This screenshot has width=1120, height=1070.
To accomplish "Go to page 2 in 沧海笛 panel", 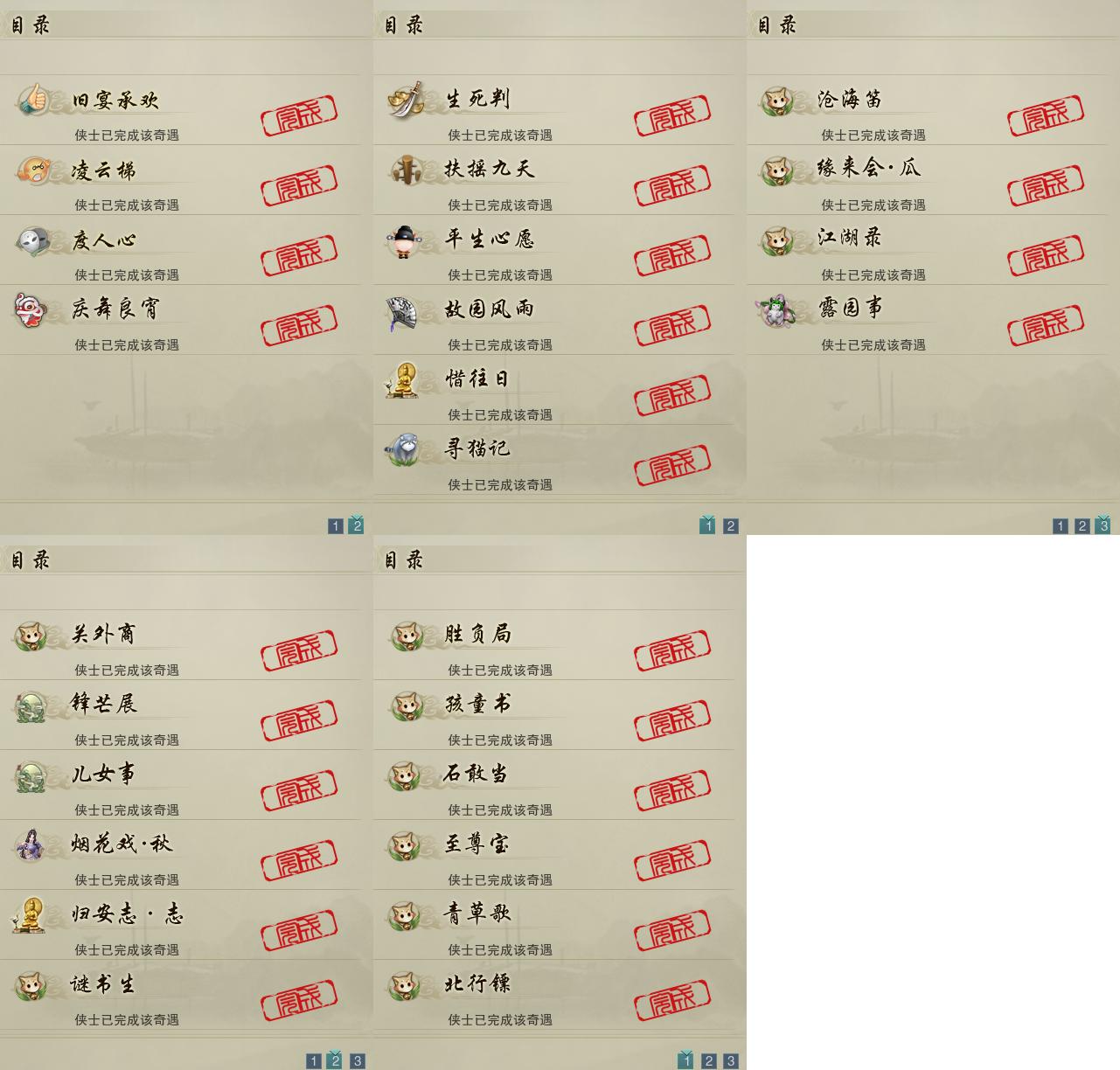I will coord(1082,526).
